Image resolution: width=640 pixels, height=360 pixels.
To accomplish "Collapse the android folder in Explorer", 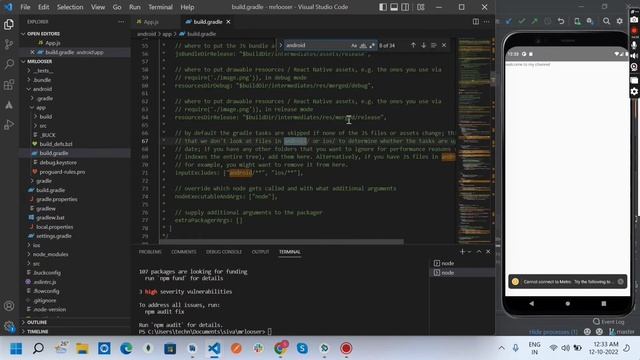I will click(42, 89).
